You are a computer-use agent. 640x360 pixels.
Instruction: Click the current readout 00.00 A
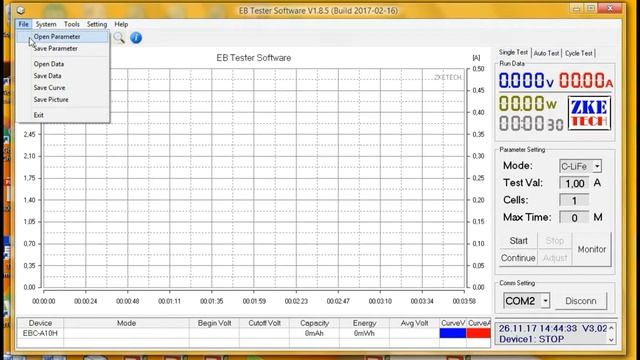pyautogui.click(x=586, y=80)
